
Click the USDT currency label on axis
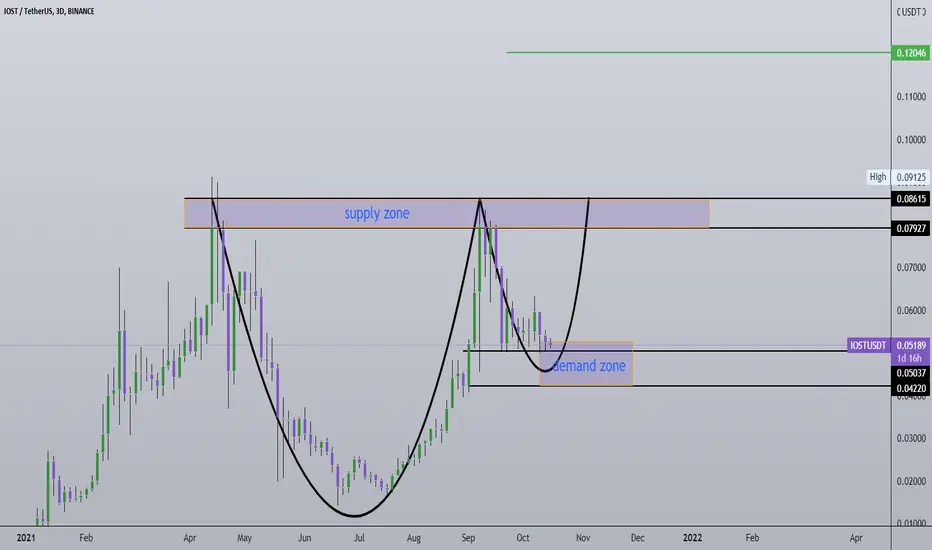[x=911, y=11]
